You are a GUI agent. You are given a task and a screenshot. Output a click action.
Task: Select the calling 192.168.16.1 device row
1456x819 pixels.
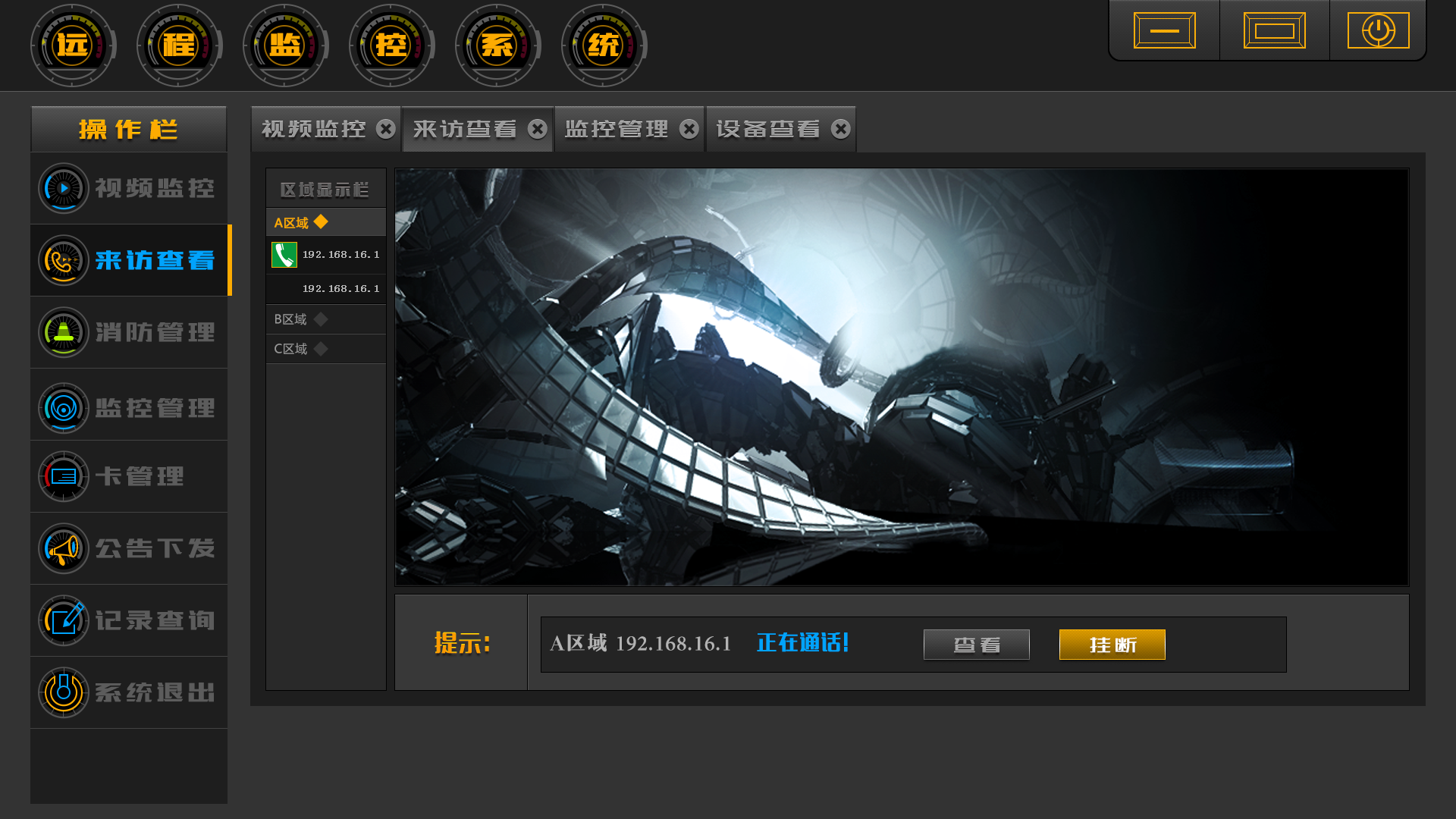tap(326, 255)
